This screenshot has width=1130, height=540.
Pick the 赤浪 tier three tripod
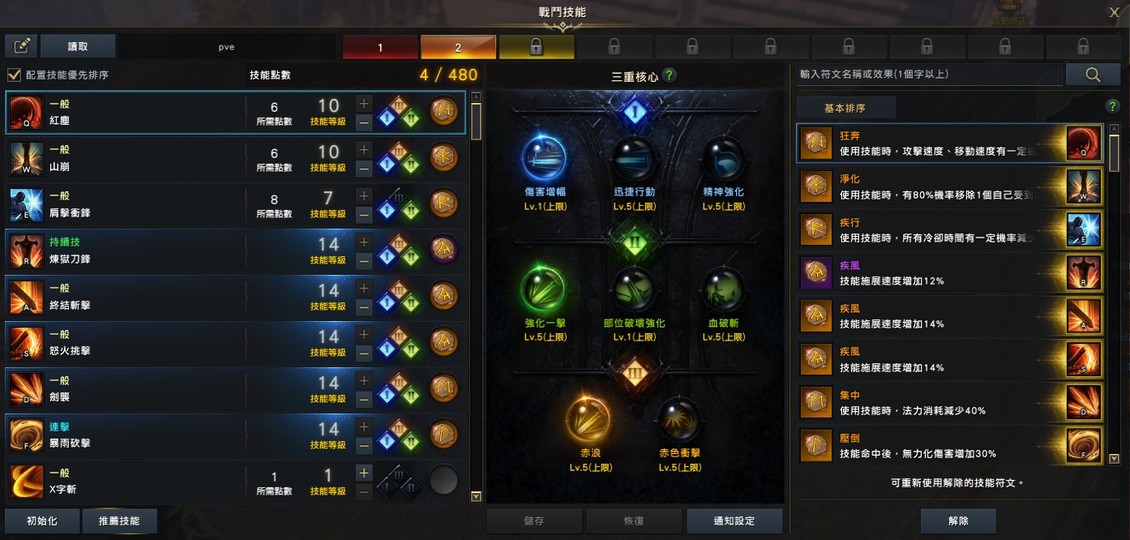pos(589,418)
